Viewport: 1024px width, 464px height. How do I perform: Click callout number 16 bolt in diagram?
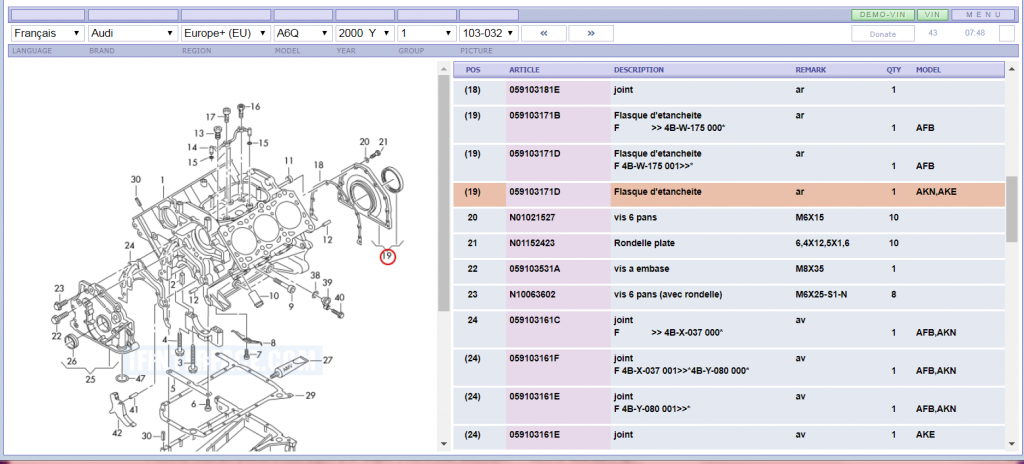tap(254, 107)
